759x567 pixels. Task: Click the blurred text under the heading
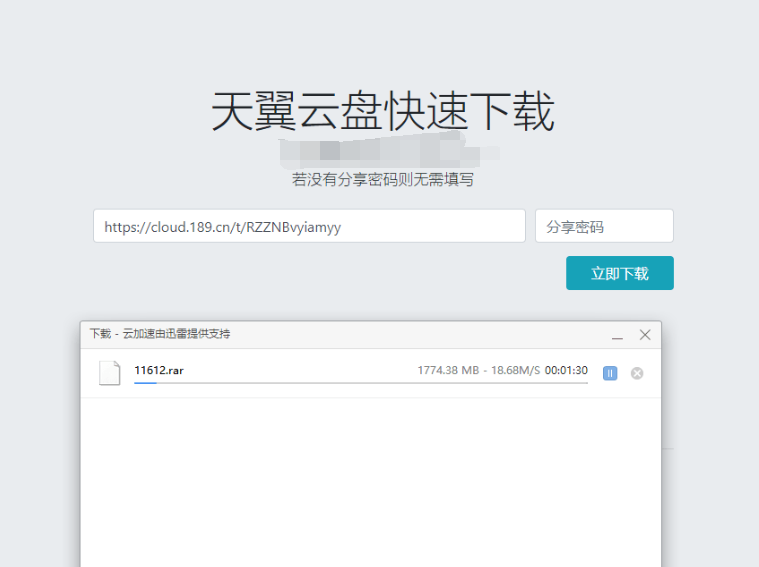(390, 153)
